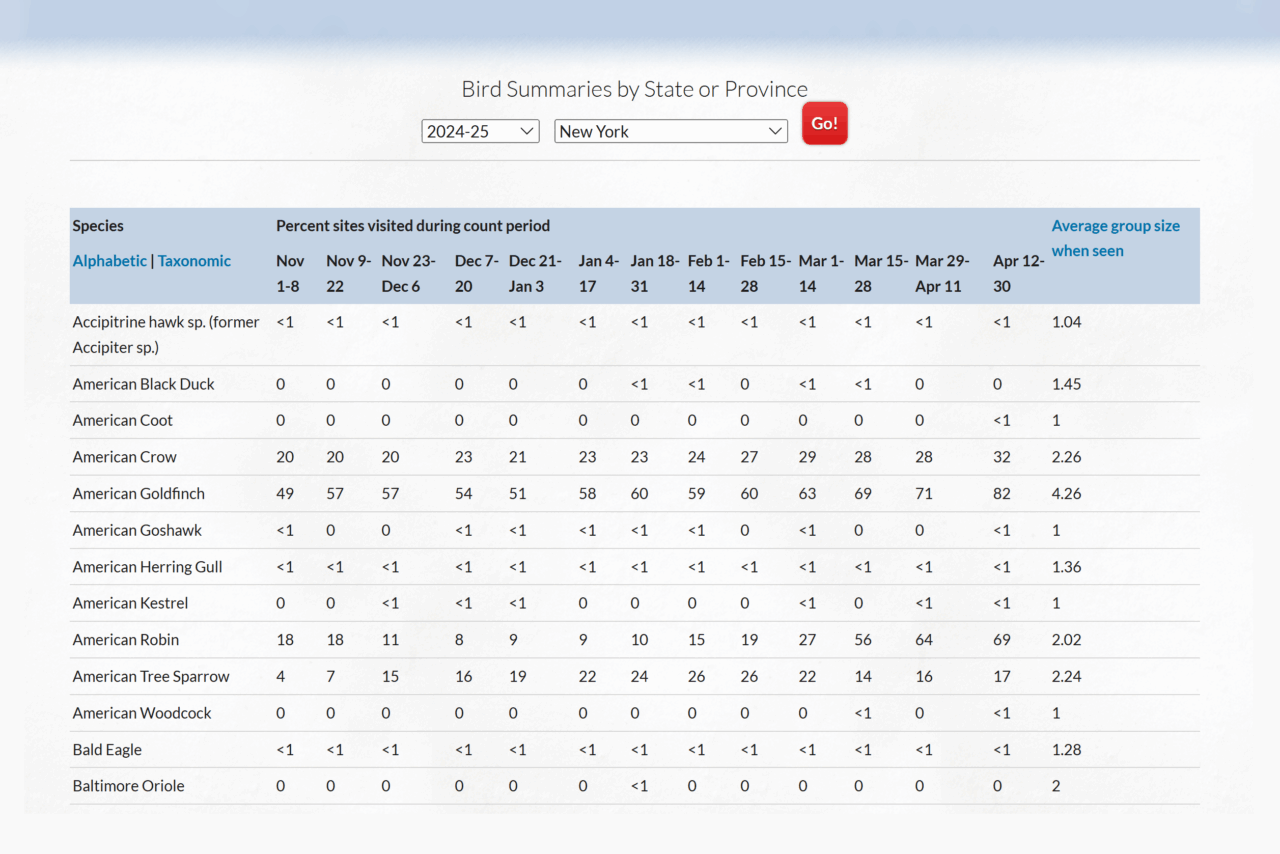Sort species by Alphabetic order
Screen dimensions: 1280x854
tap(110, 261)
